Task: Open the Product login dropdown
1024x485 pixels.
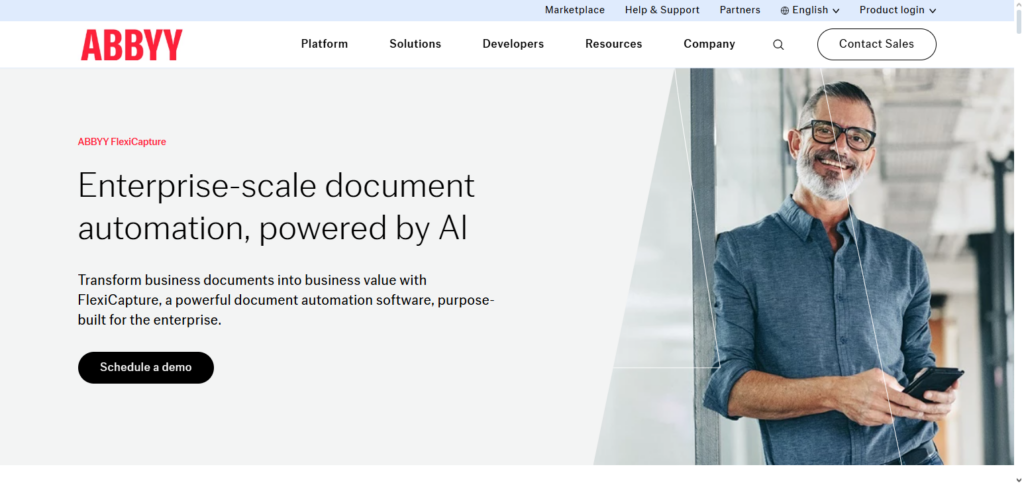Action: click(x=897, y=10)
